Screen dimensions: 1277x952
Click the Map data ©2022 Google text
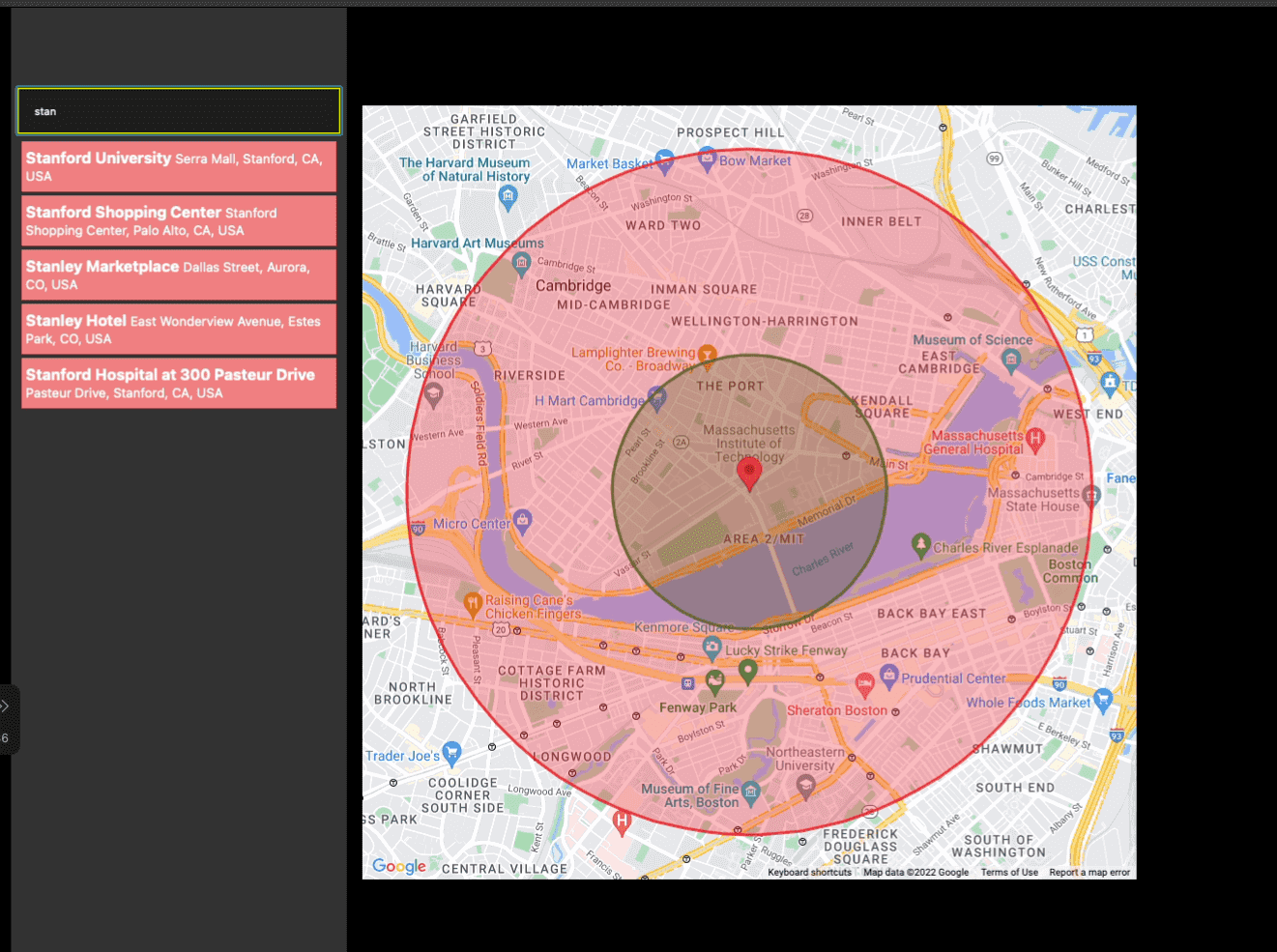click(x=915, y=873)
